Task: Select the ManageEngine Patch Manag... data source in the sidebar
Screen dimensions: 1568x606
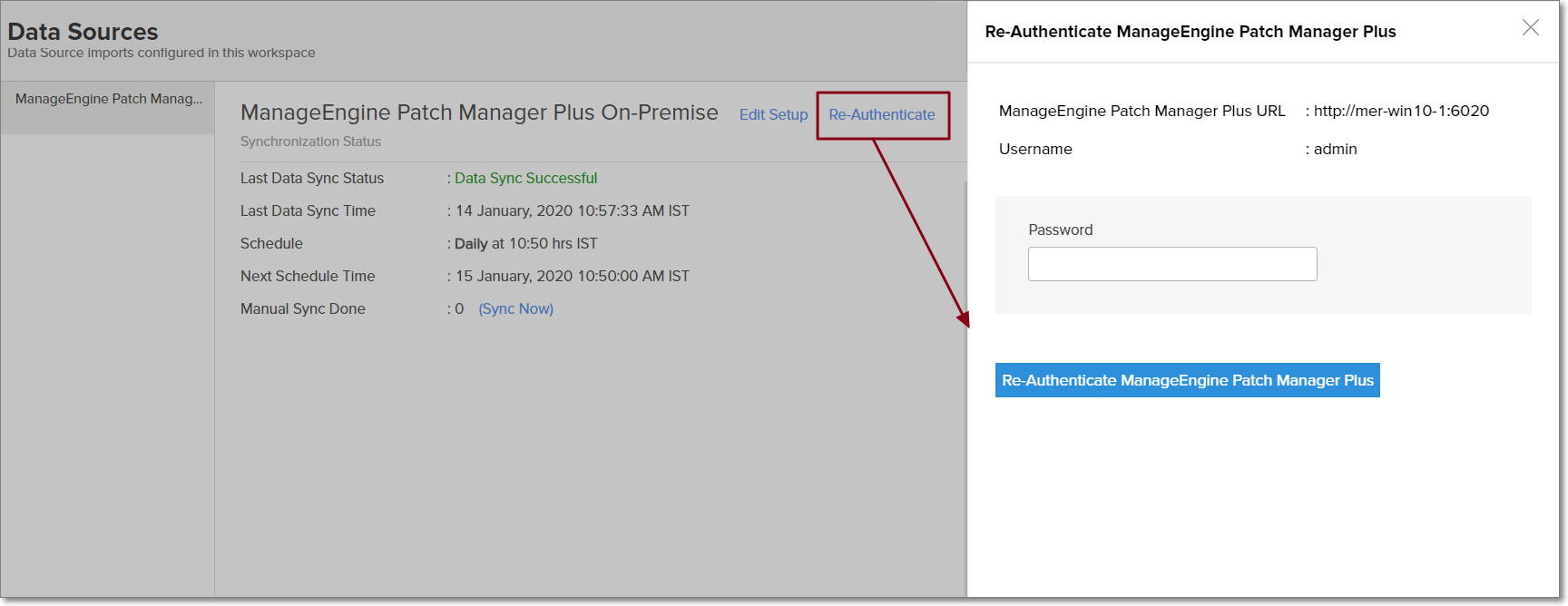Action: point(108,99)
